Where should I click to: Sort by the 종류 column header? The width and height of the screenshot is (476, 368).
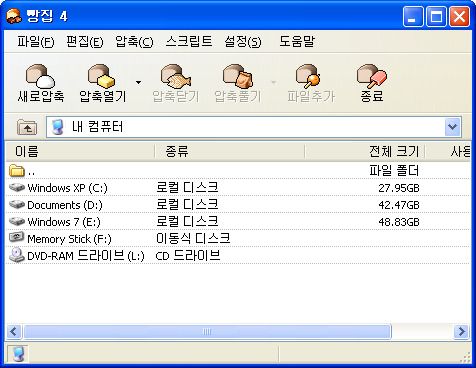(x=230, y=152)
